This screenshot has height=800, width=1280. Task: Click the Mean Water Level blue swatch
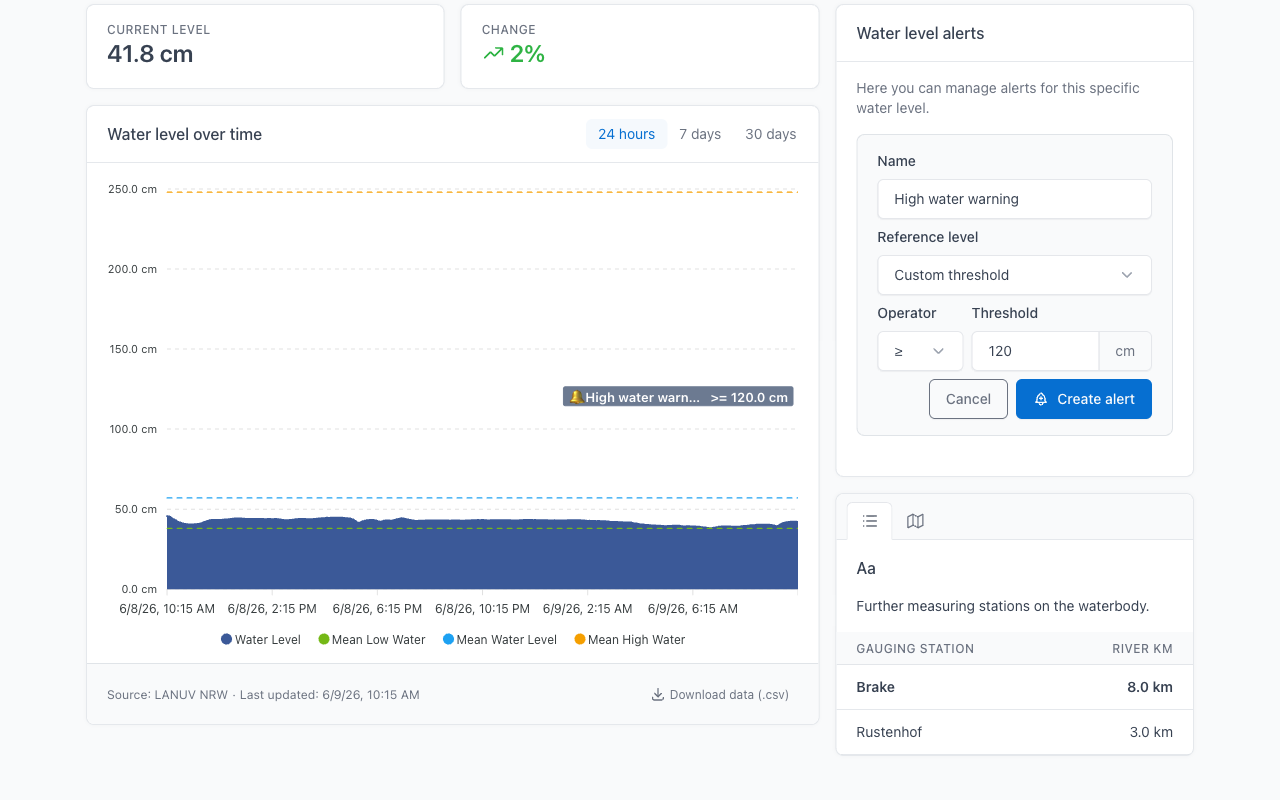tap(448, 639)
